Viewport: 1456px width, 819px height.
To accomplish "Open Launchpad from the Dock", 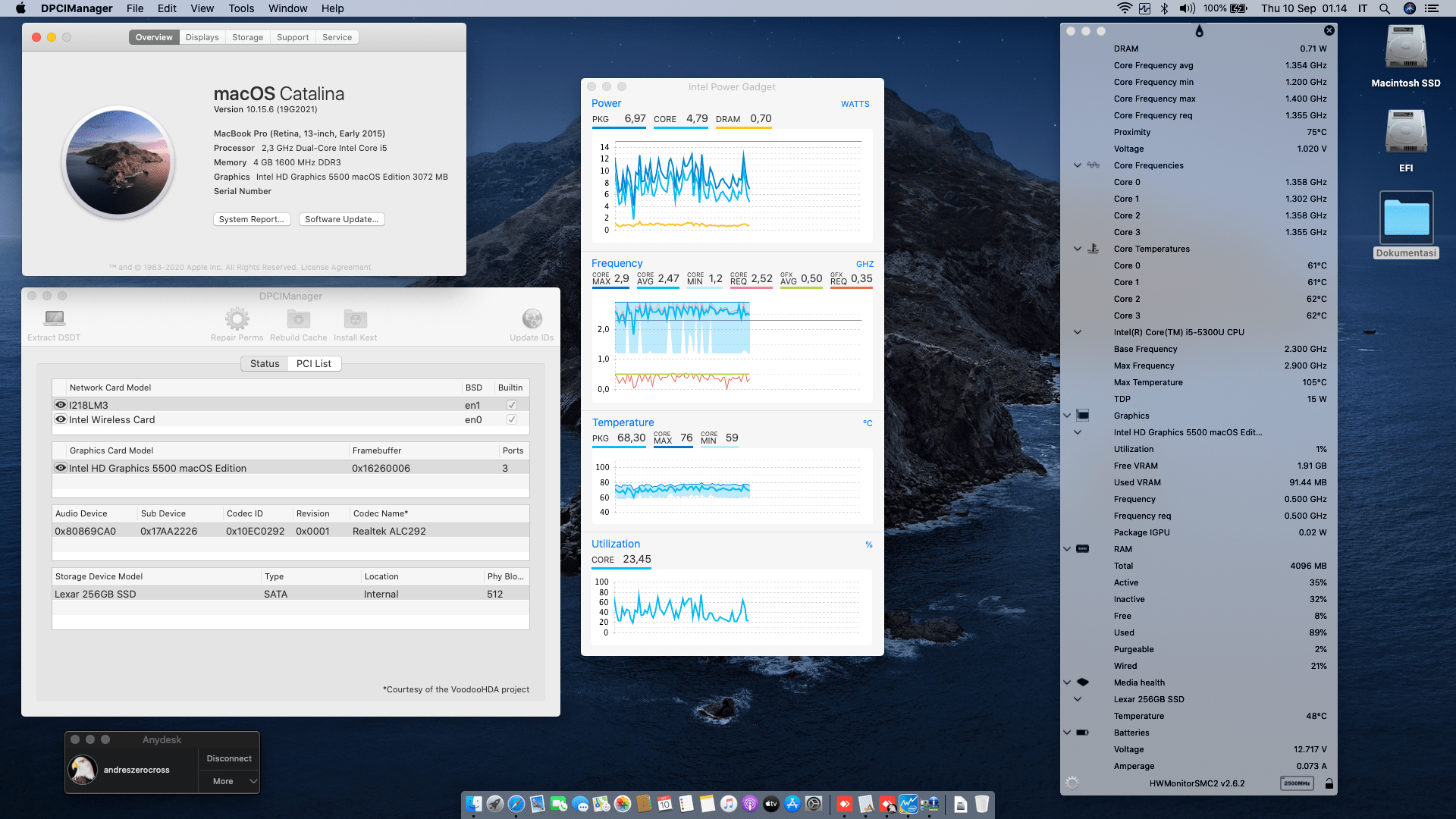I will (495, 804).
